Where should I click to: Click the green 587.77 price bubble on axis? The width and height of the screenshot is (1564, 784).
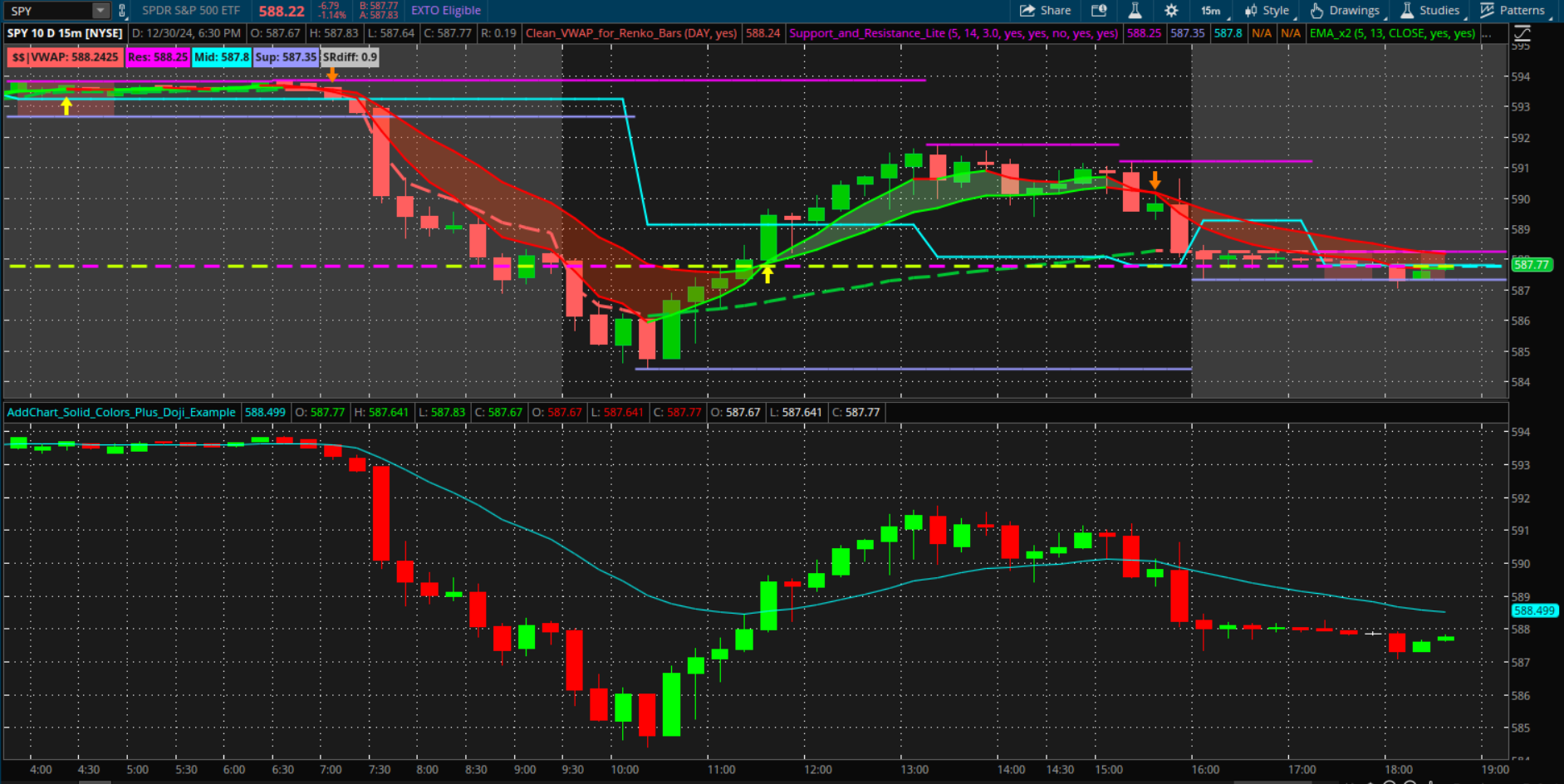1531,265
